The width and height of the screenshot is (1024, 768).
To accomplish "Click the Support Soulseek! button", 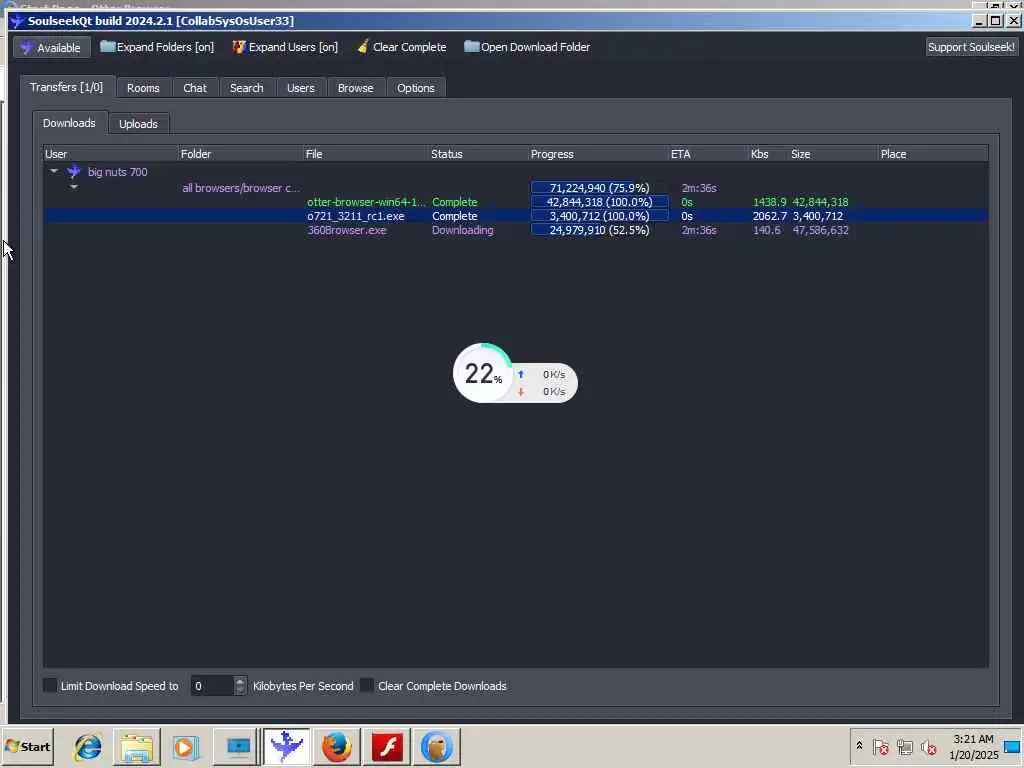I will coord(971,47).
